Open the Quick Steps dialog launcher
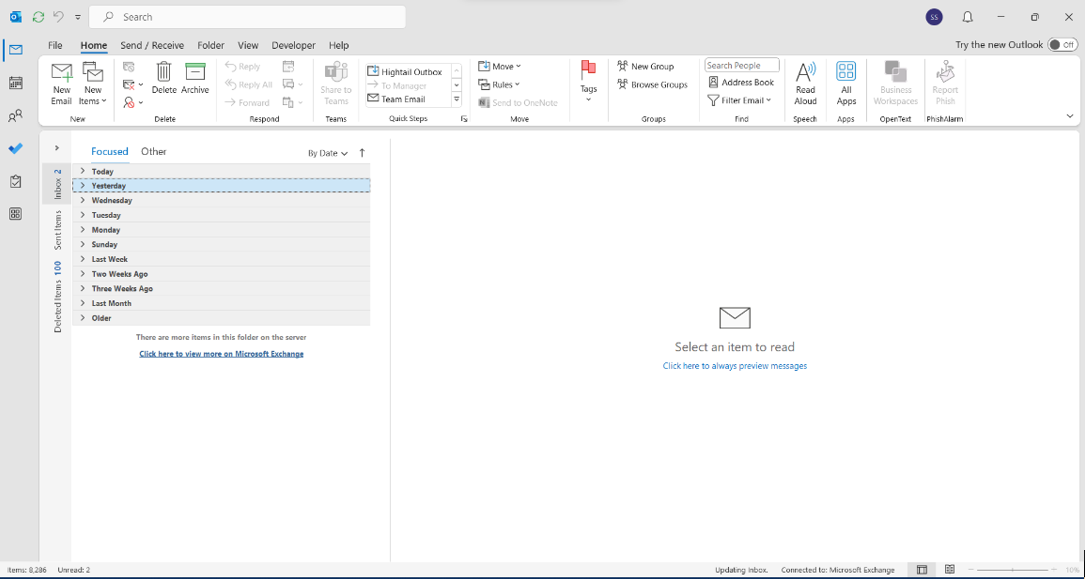1085x579 pixels. point(464,119)
